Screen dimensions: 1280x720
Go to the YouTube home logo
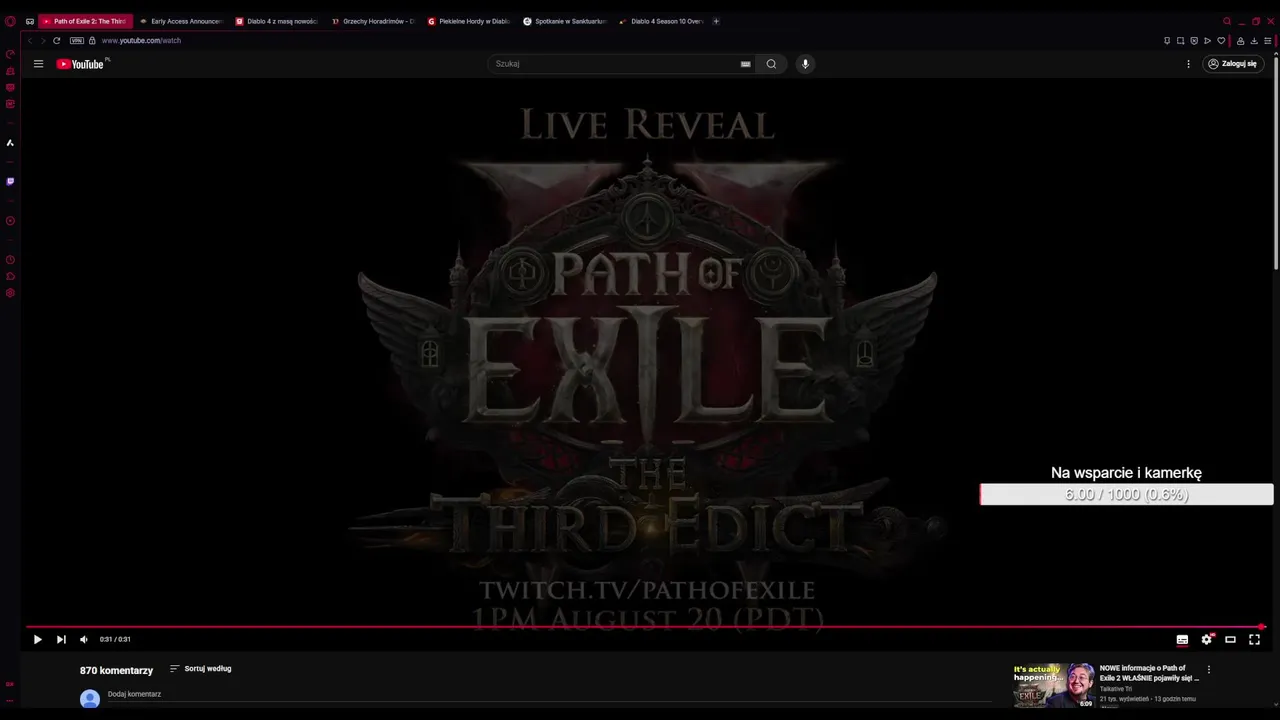pos(80,64)
